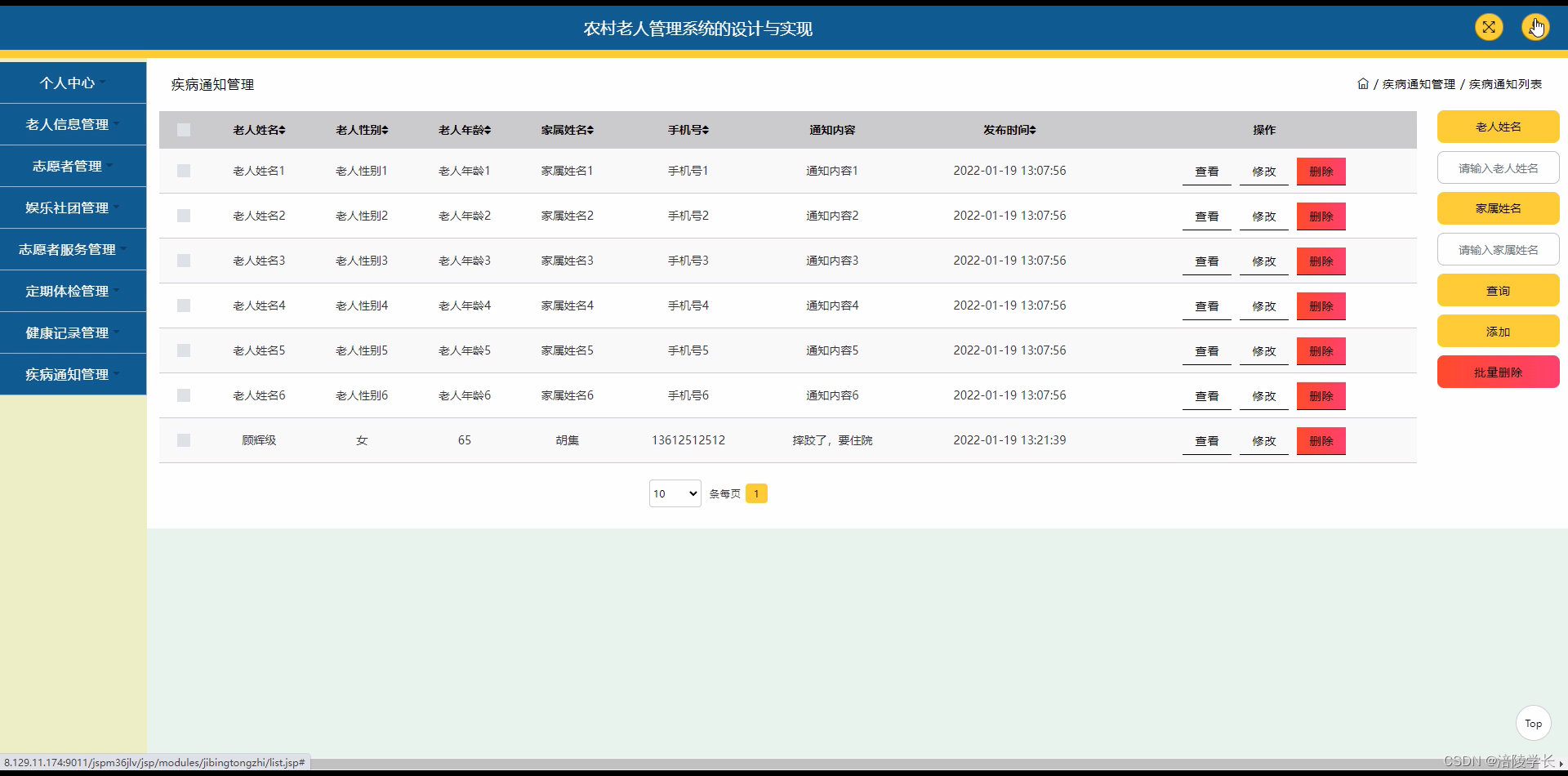Click inside the 请输入老人姓名 input field
This screenshot has width=1568, height=776.
[1498, 167]
